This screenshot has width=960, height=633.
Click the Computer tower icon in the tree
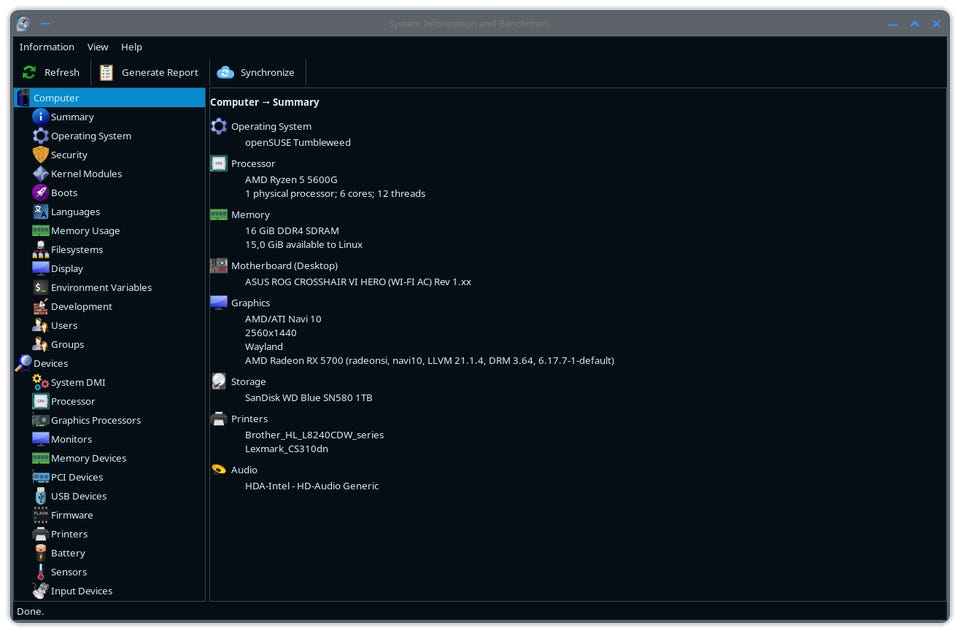[23, 98]
